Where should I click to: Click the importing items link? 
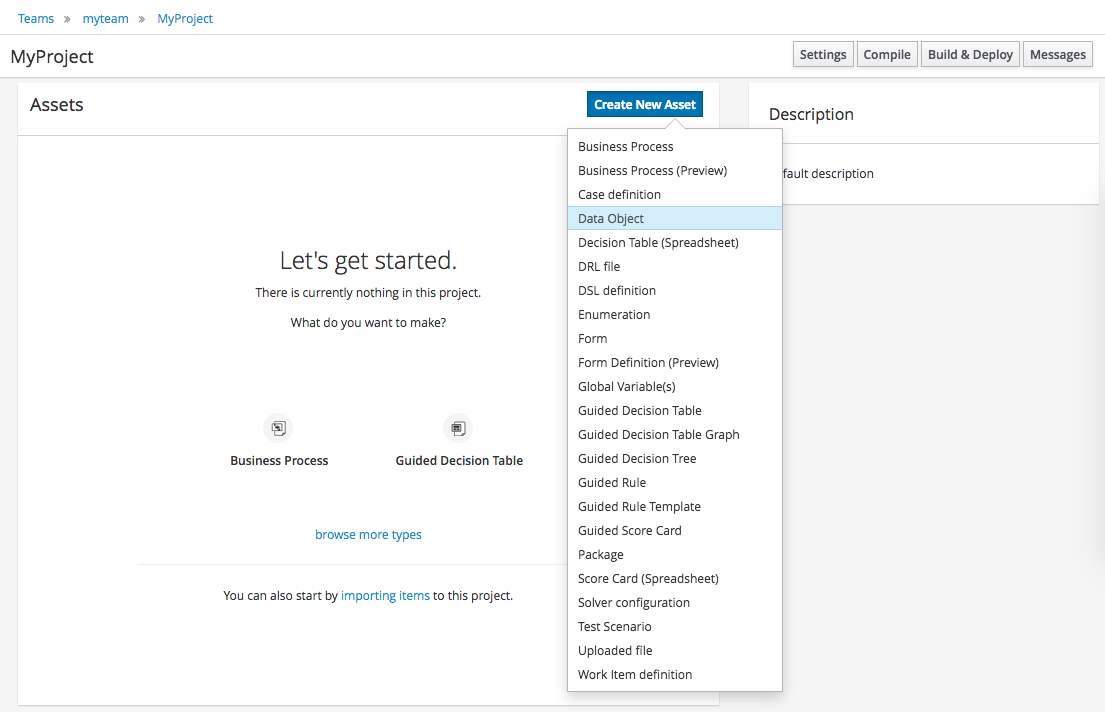[385, 596]
